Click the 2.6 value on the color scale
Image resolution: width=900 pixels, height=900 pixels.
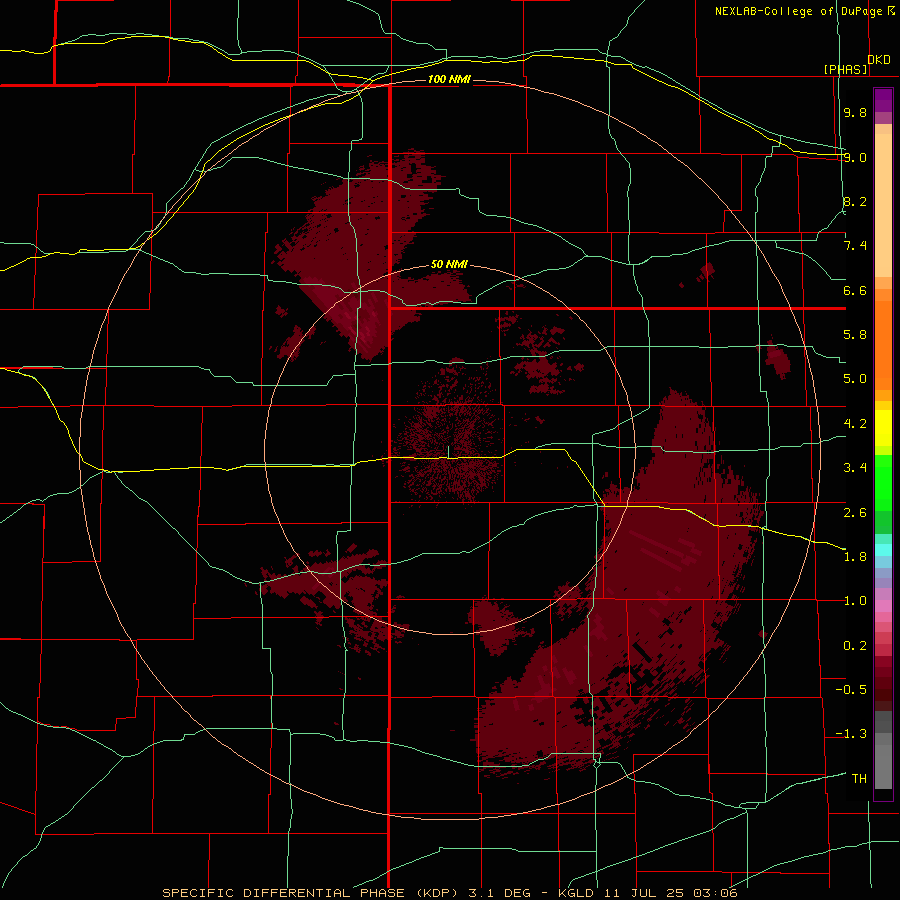point(855,513)
